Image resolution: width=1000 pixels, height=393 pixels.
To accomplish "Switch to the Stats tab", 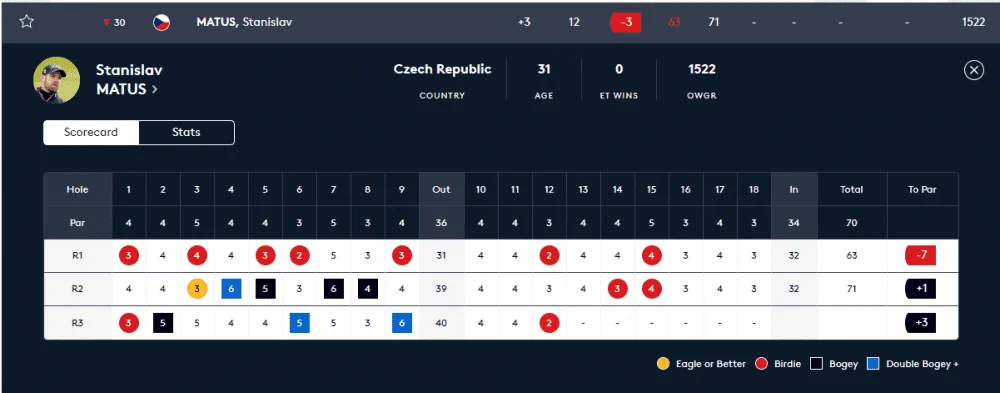I will click(186, 133).
